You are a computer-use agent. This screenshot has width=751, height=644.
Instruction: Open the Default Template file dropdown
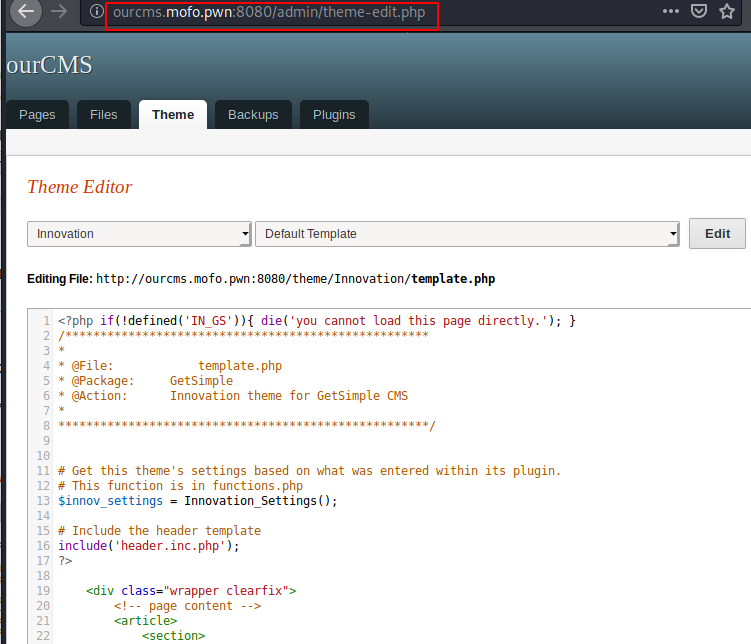467,234
